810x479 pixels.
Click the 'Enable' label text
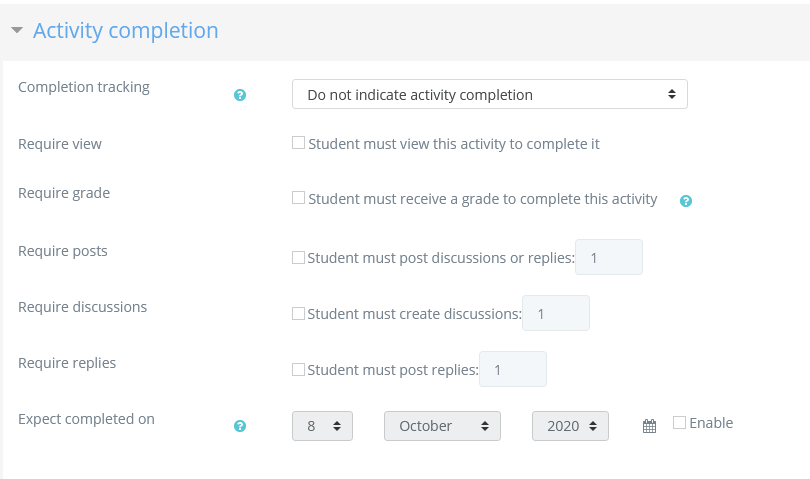tap(711, 423)
